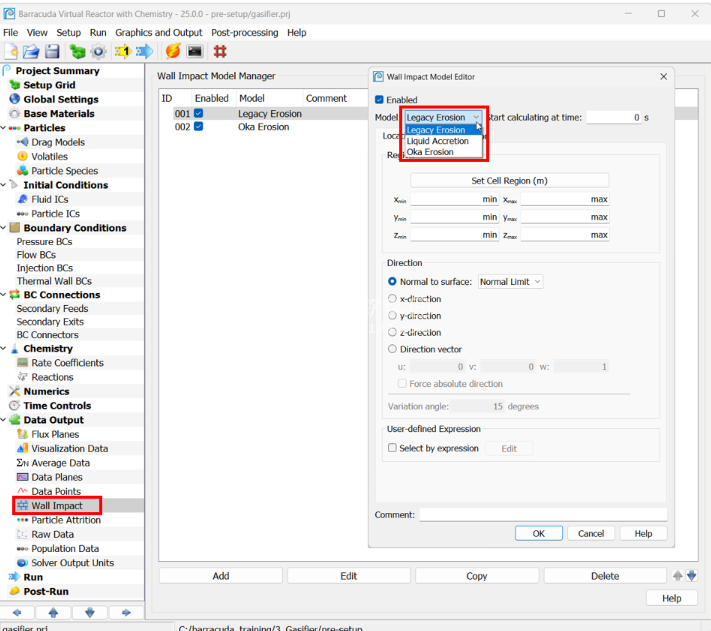Click the Model combo box showing Legacy Erosion

(x=443, y=117)
